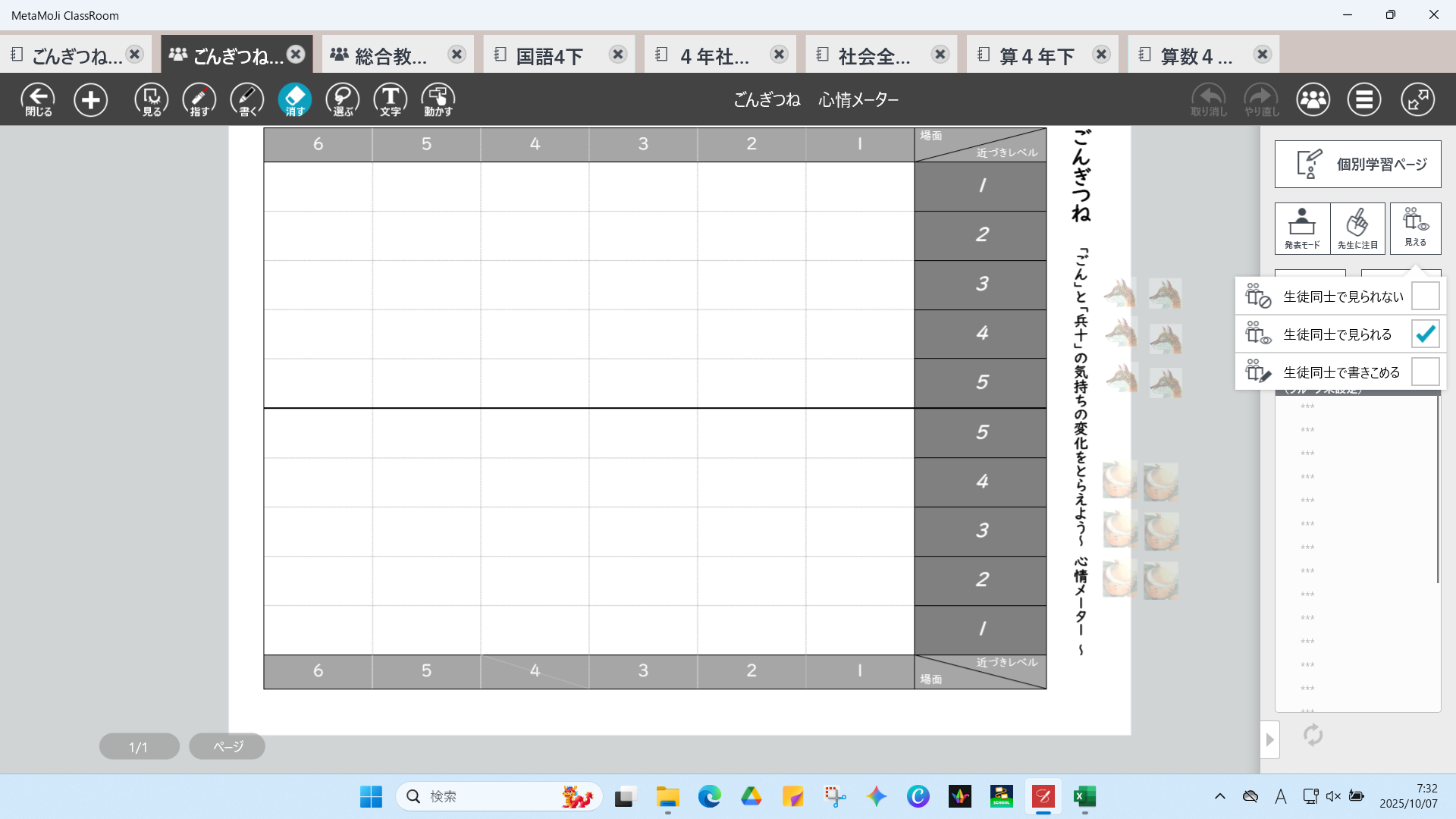Open Excel from the Windows taskbar
The height and width of the screenshot is (819, 1456).
point(1084,796)
